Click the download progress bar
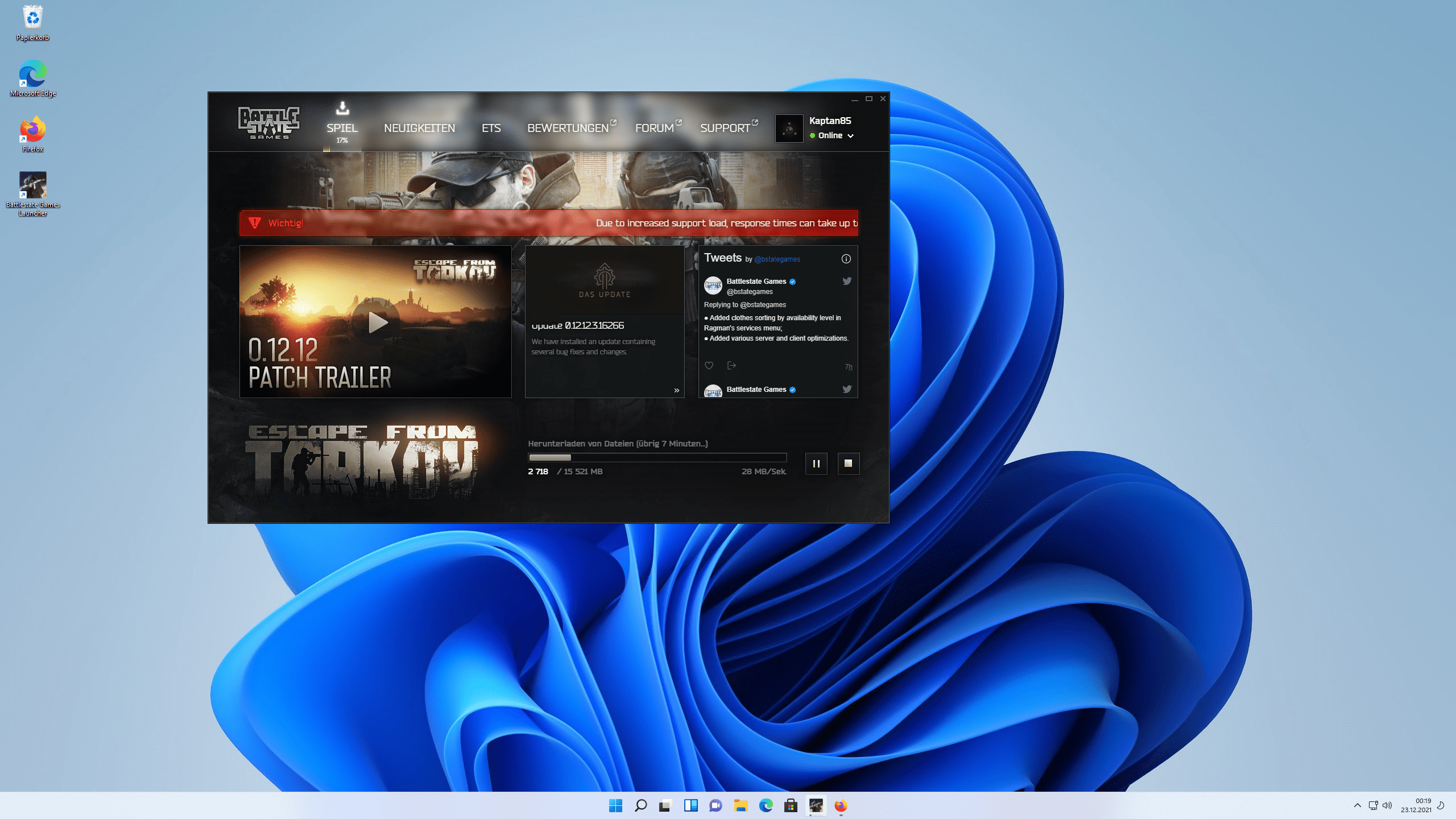 [x=657, y=457]
